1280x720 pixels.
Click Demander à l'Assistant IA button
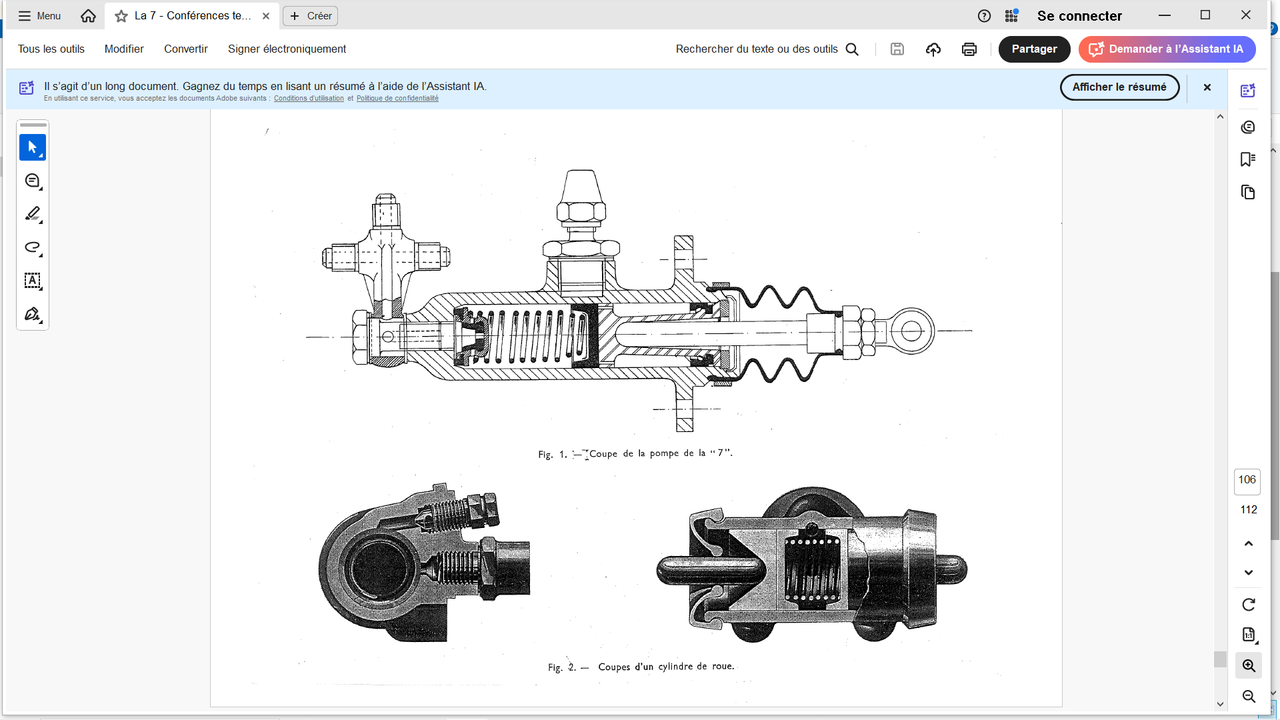(1167, 49)
